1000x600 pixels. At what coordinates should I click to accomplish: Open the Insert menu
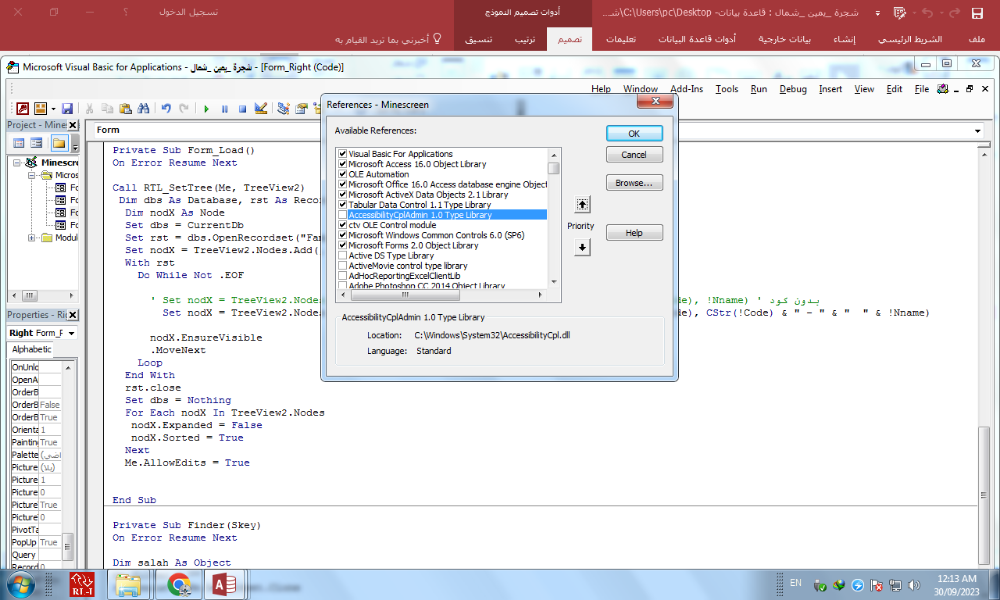point(830,89)
